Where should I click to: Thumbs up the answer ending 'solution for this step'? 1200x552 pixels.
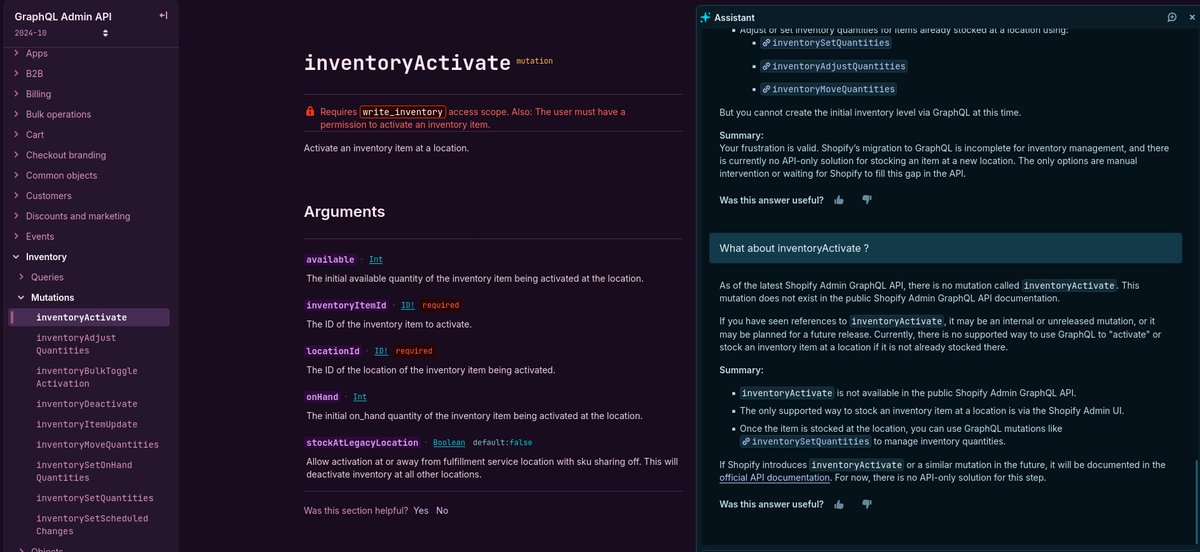click(x=839, y=504)
